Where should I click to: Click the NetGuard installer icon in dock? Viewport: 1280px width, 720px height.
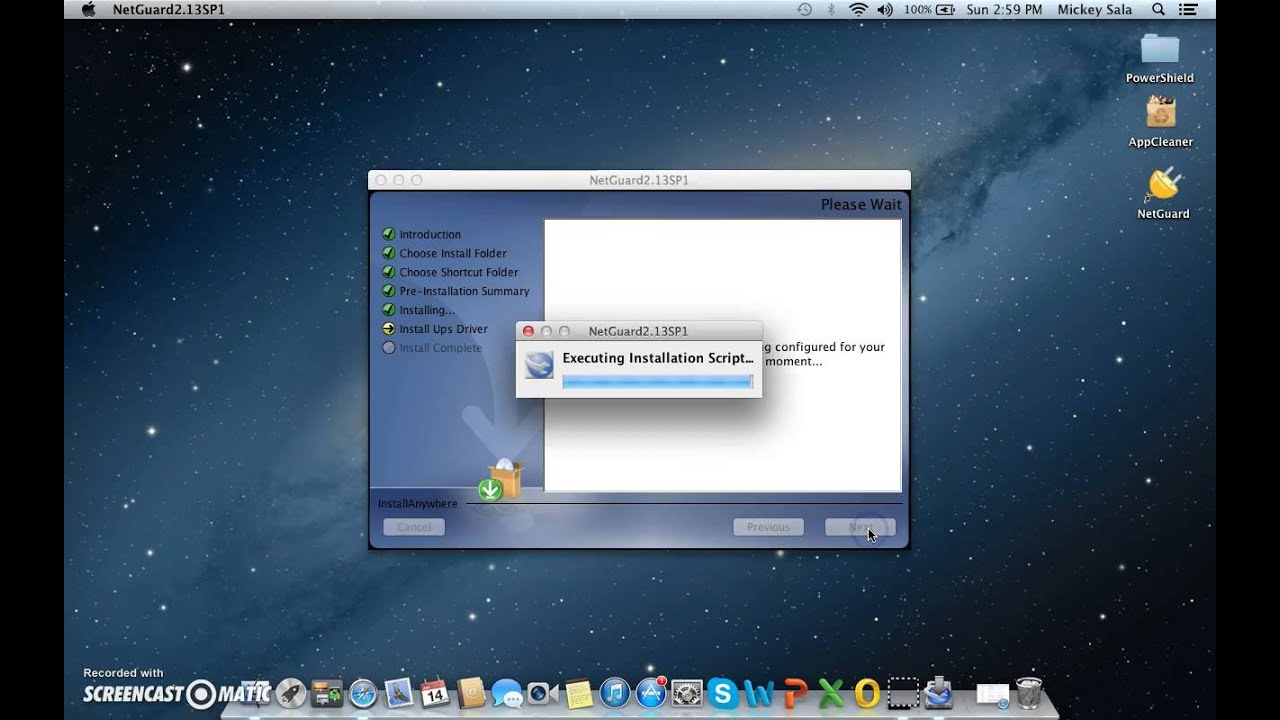(939, 693)
